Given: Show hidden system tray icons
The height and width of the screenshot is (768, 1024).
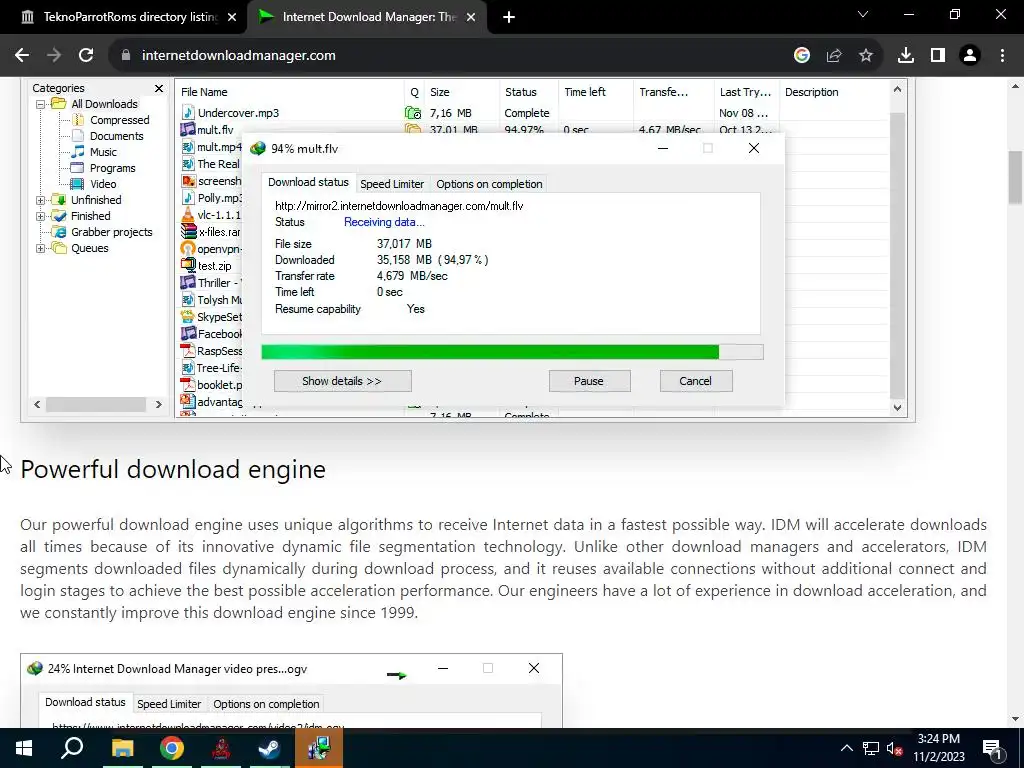Looking at the screenshot, I should [x=846, y=748].
